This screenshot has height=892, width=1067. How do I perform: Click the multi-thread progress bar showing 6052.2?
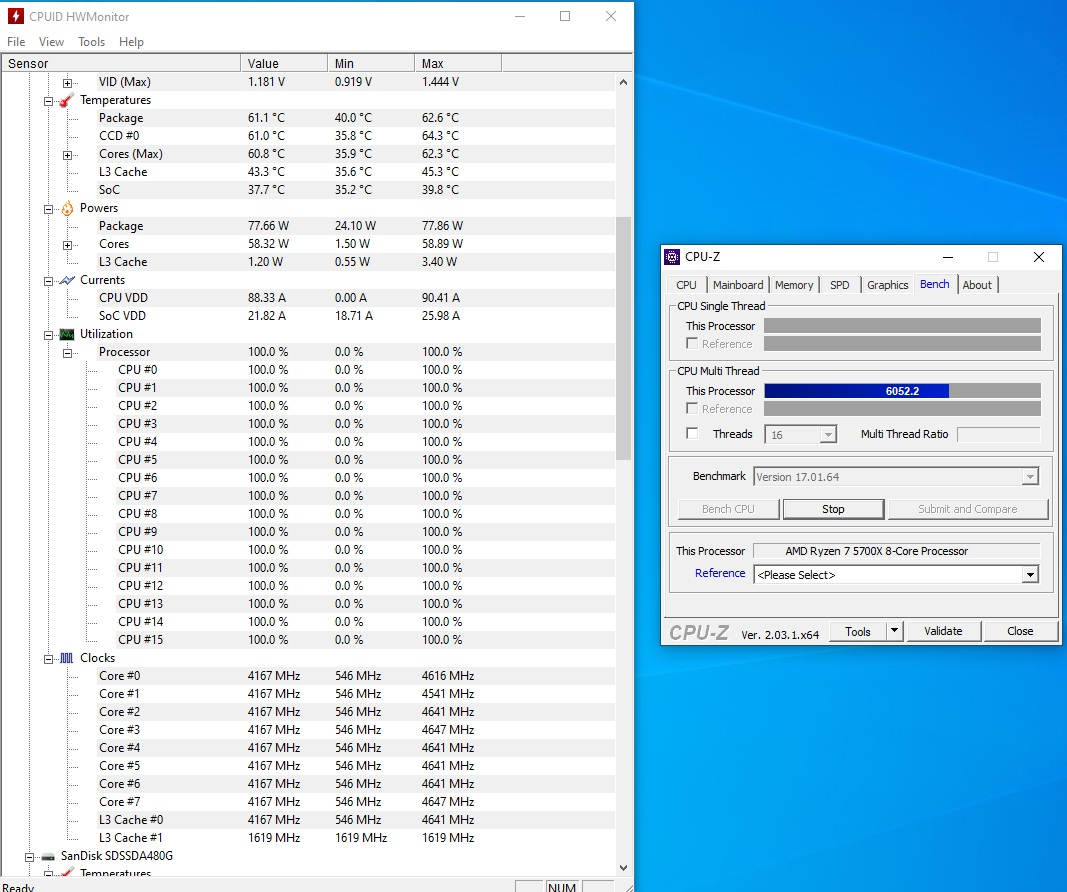pos(902,391)
